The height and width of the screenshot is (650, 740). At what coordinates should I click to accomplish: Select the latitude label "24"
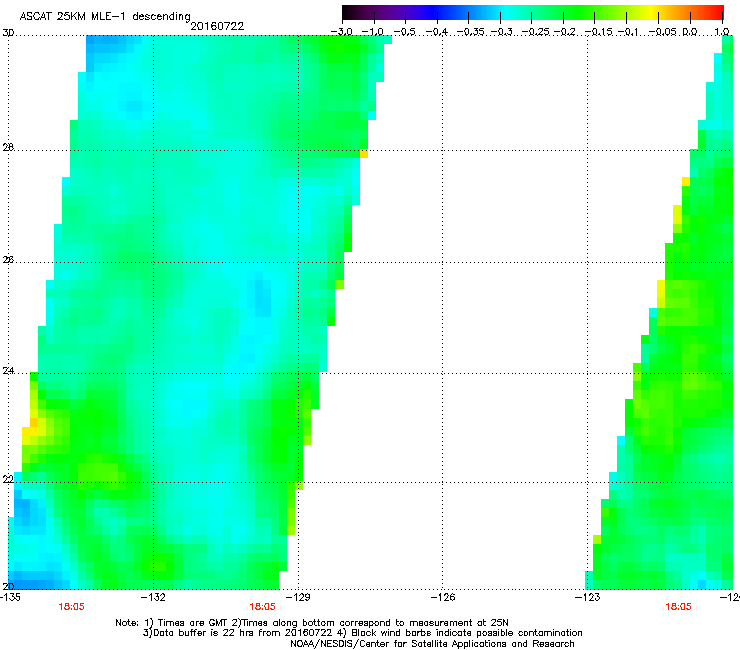(8, 371)
